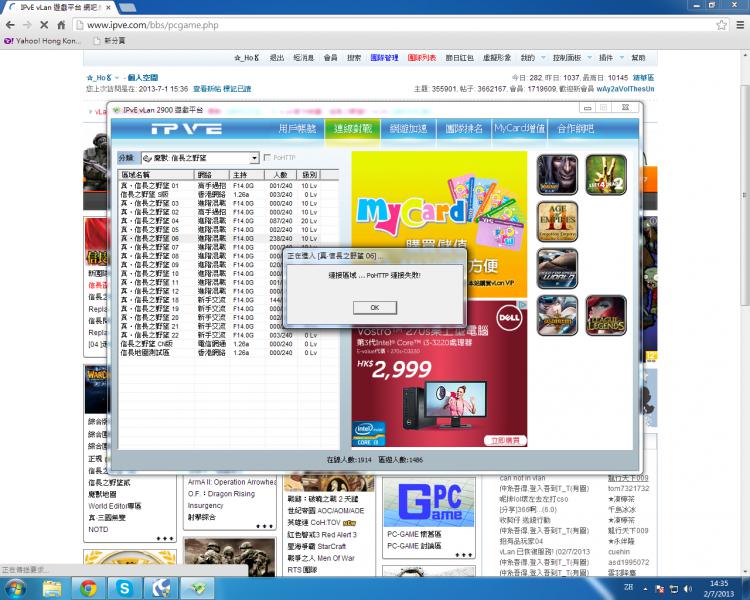The height and width of the screenshot is (600, 750).
Task: Go back using the browser back arrow
Action: click(10, 25)
